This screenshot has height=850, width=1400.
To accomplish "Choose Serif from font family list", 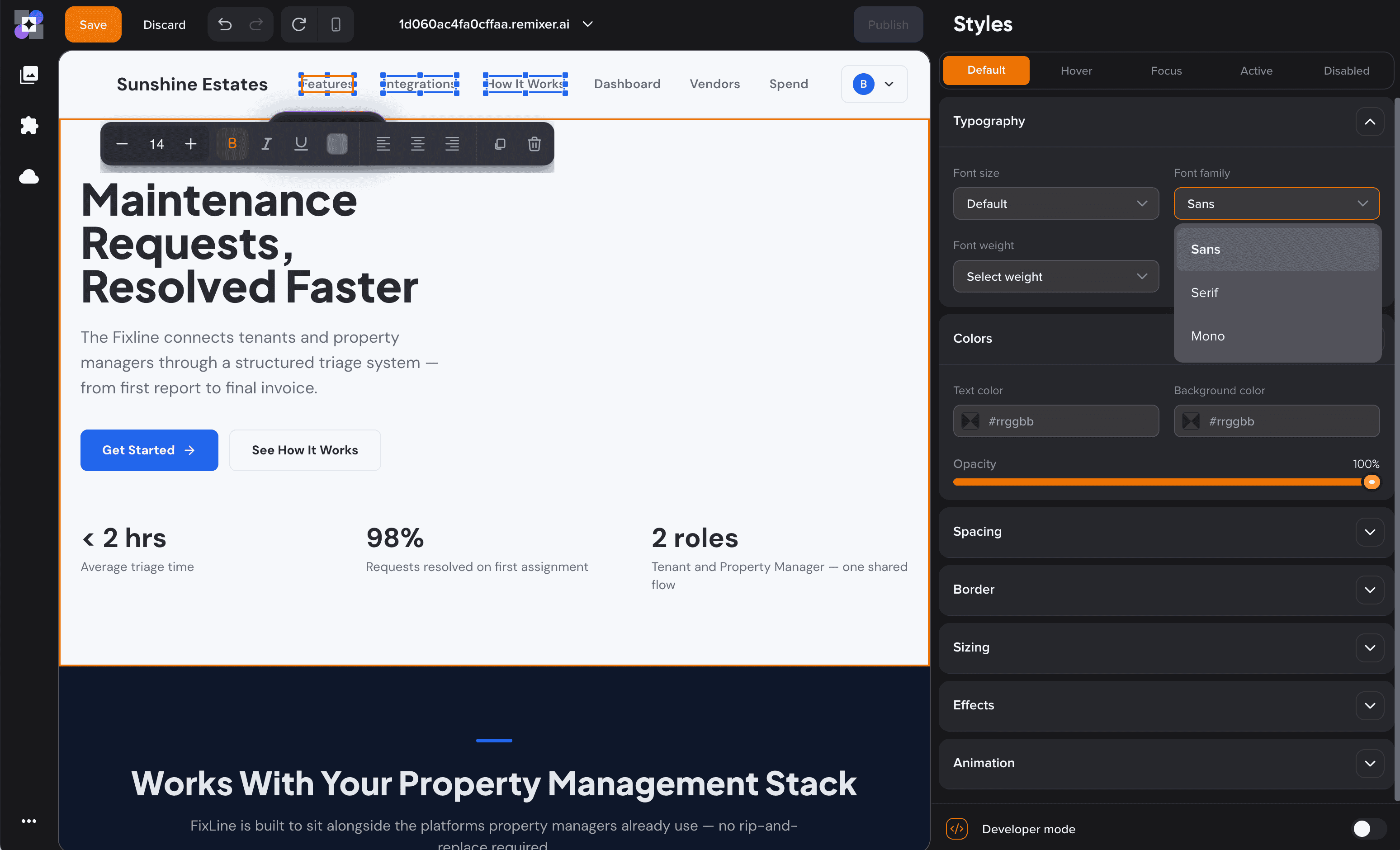I will [1277, 293].
